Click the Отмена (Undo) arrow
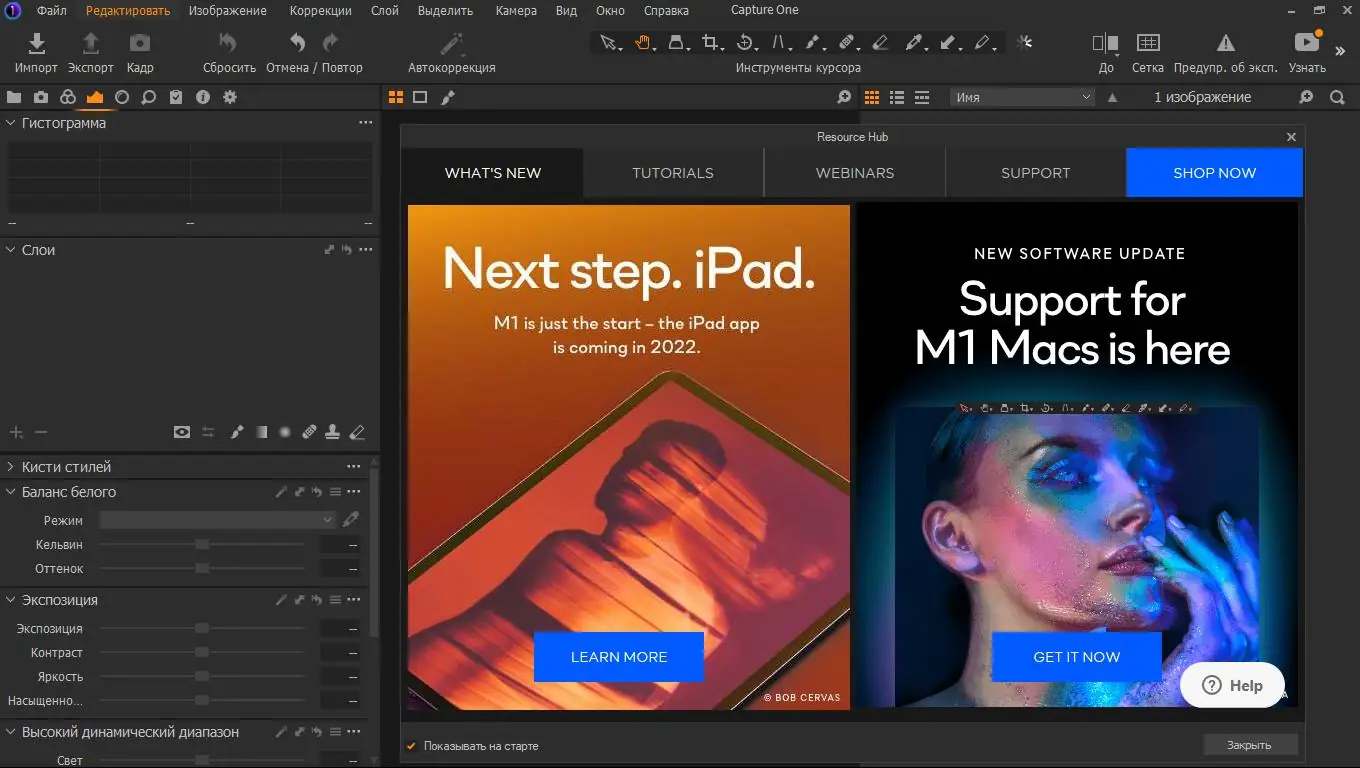Viewport: 1360px width, 768px height. click(x=297, y=43)
